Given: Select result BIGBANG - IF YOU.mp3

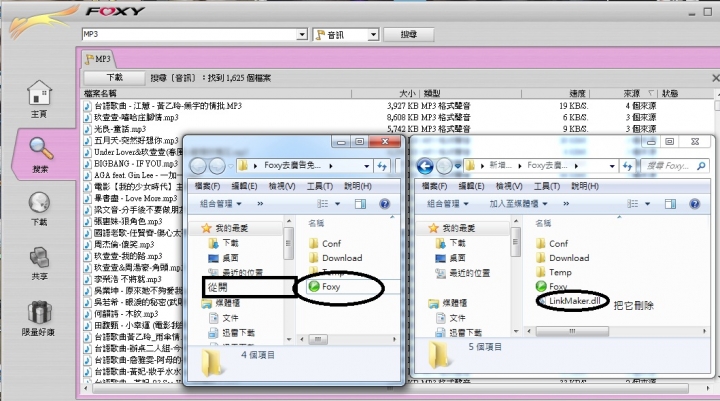Looking at the screenshot, I should click(x=135, y=164).
